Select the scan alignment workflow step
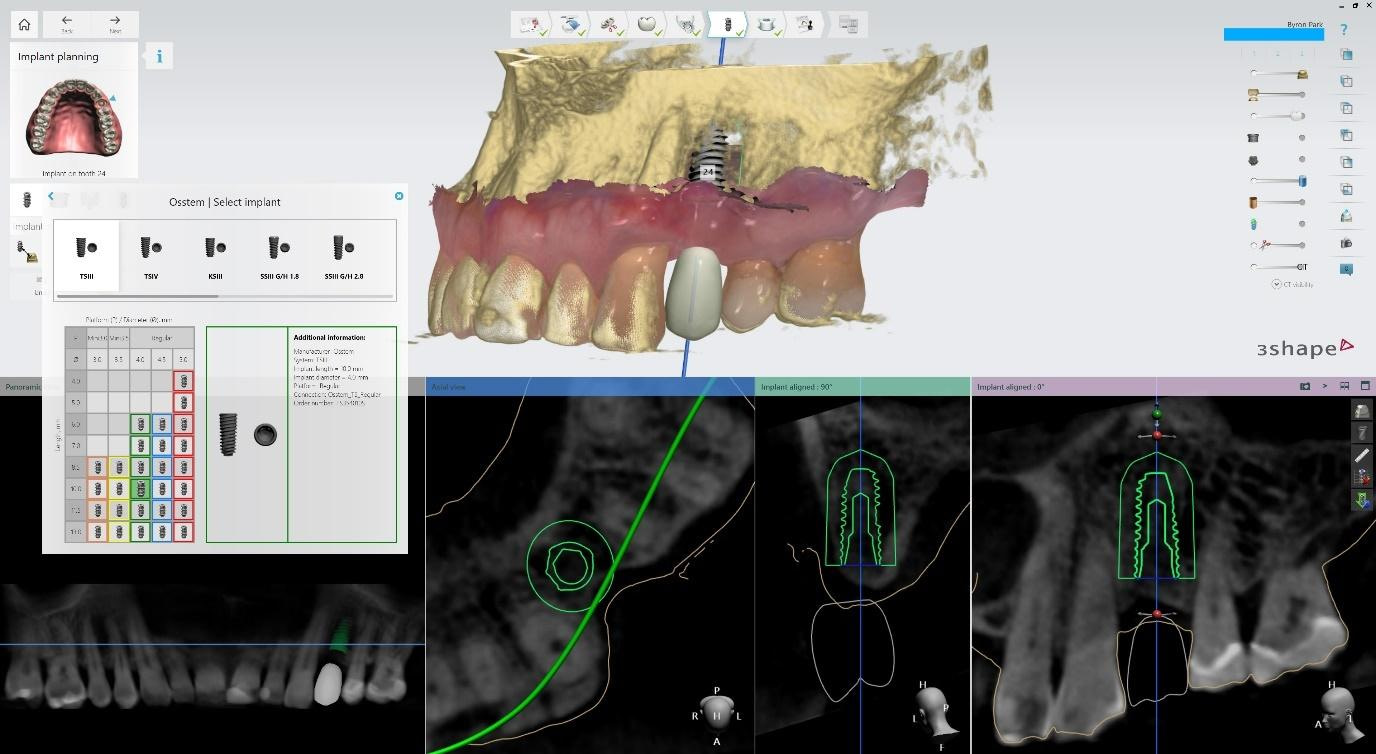Viewport: 1376px width, 754px height. point(570,25)
